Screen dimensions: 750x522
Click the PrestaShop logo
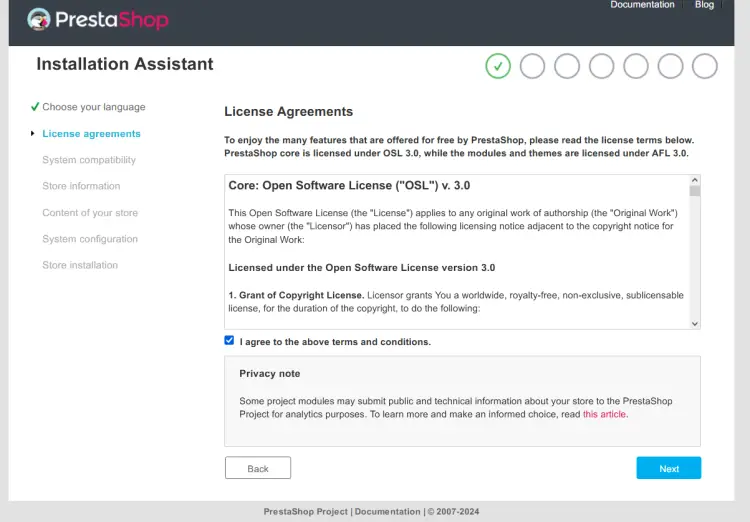coord(98,20)
